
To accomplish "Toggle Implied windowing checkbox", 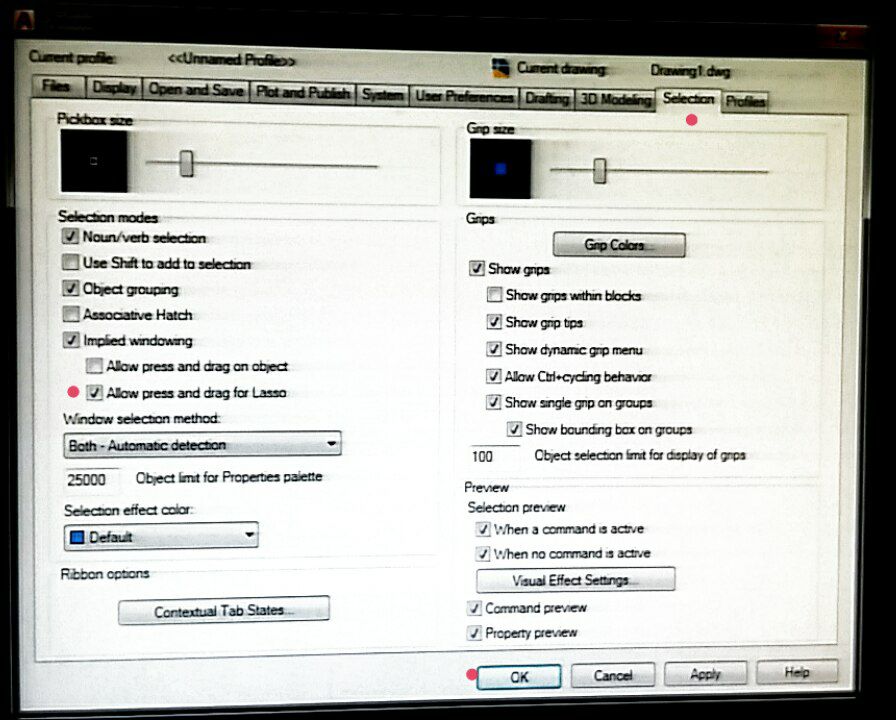I will tap(70, 340).
